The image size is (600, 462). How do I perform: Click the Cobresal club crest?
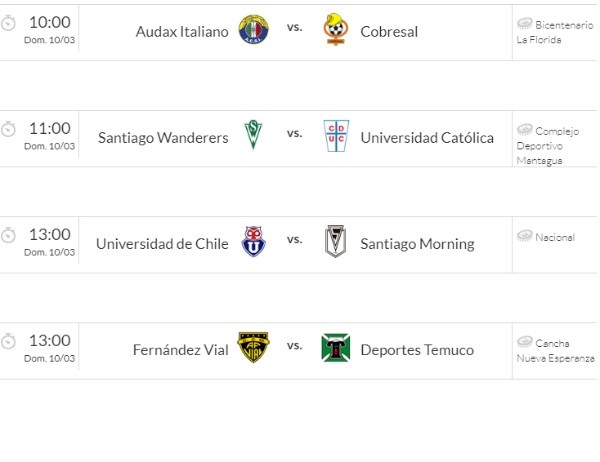(x=335, y=29)
